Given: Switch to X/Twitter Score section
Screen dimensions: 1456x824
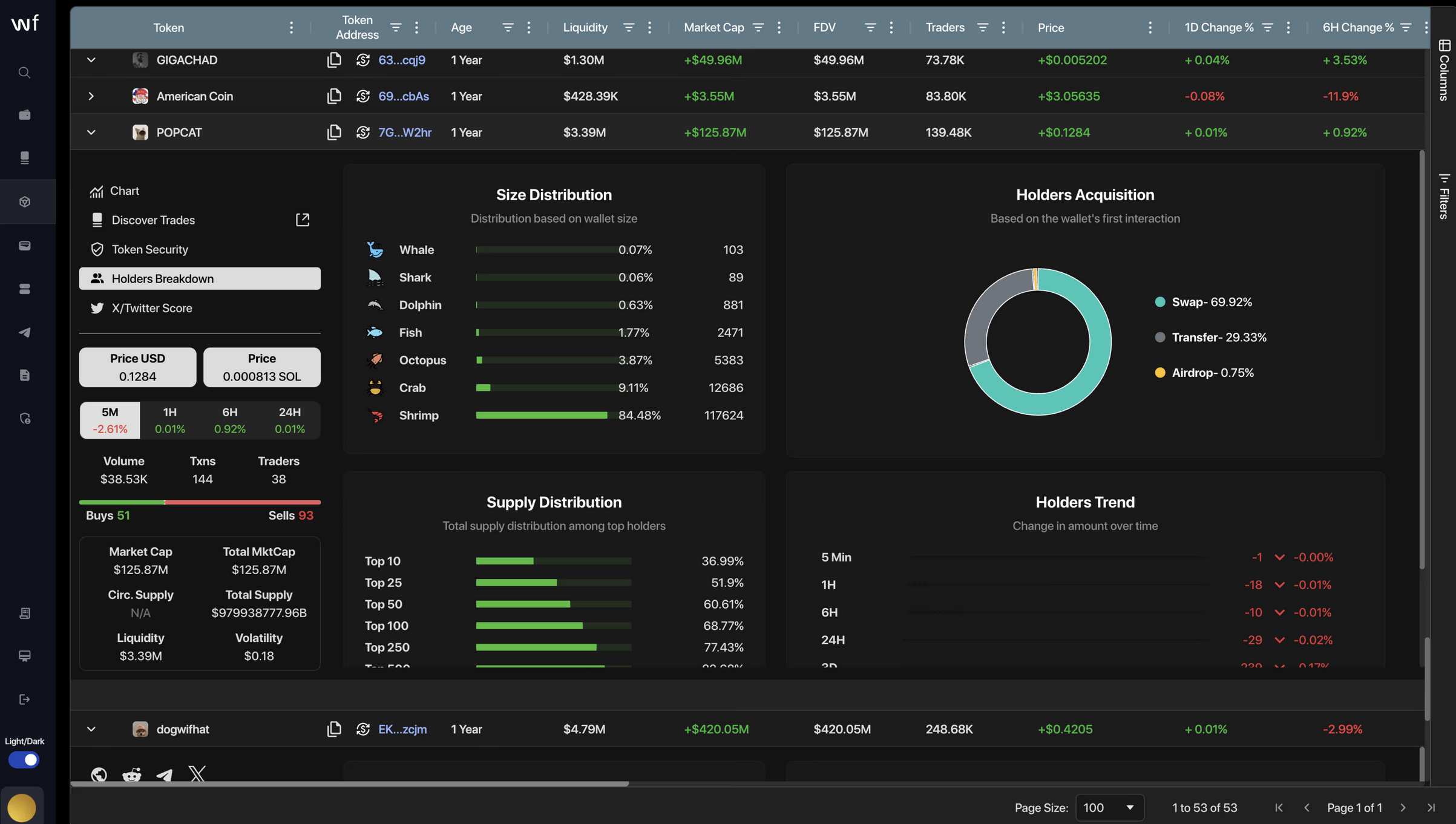Looking at the screenshot, I should tap(151, 308).
